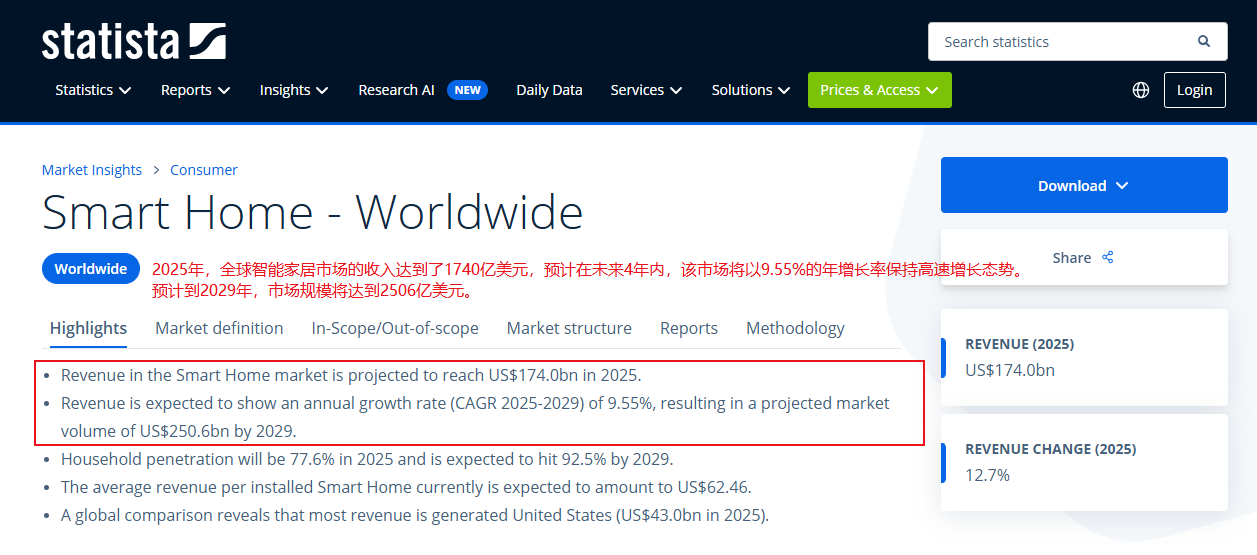This screenshot has width=1257, height=555.
Task: Click the search magnifier icon
Action: click(x=1204, y=42)
